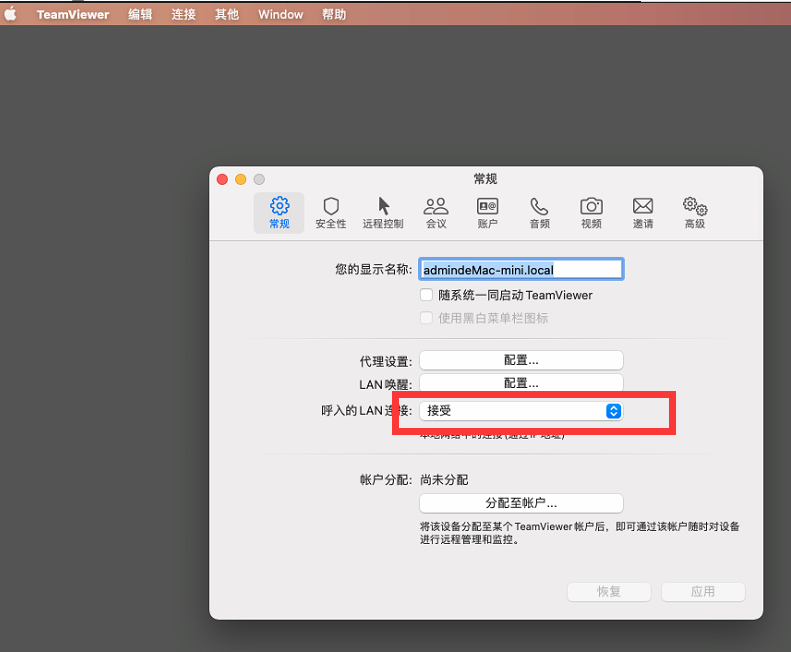791x652 pixels.
Task: Click 配置... button for LAN 唤醒
Action: coord(521,383)
